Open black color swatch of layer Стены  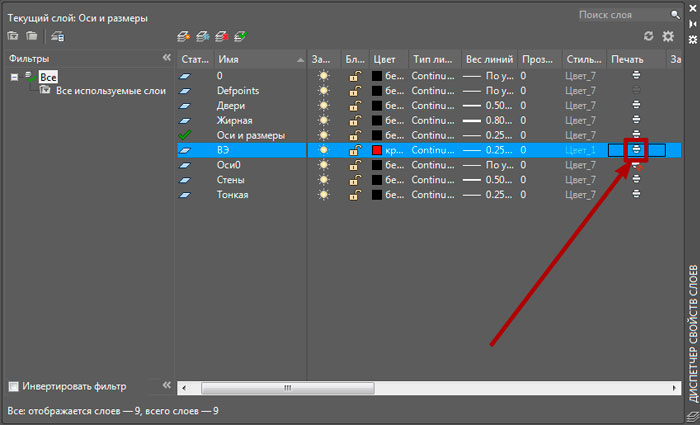[x=377, y=180]
